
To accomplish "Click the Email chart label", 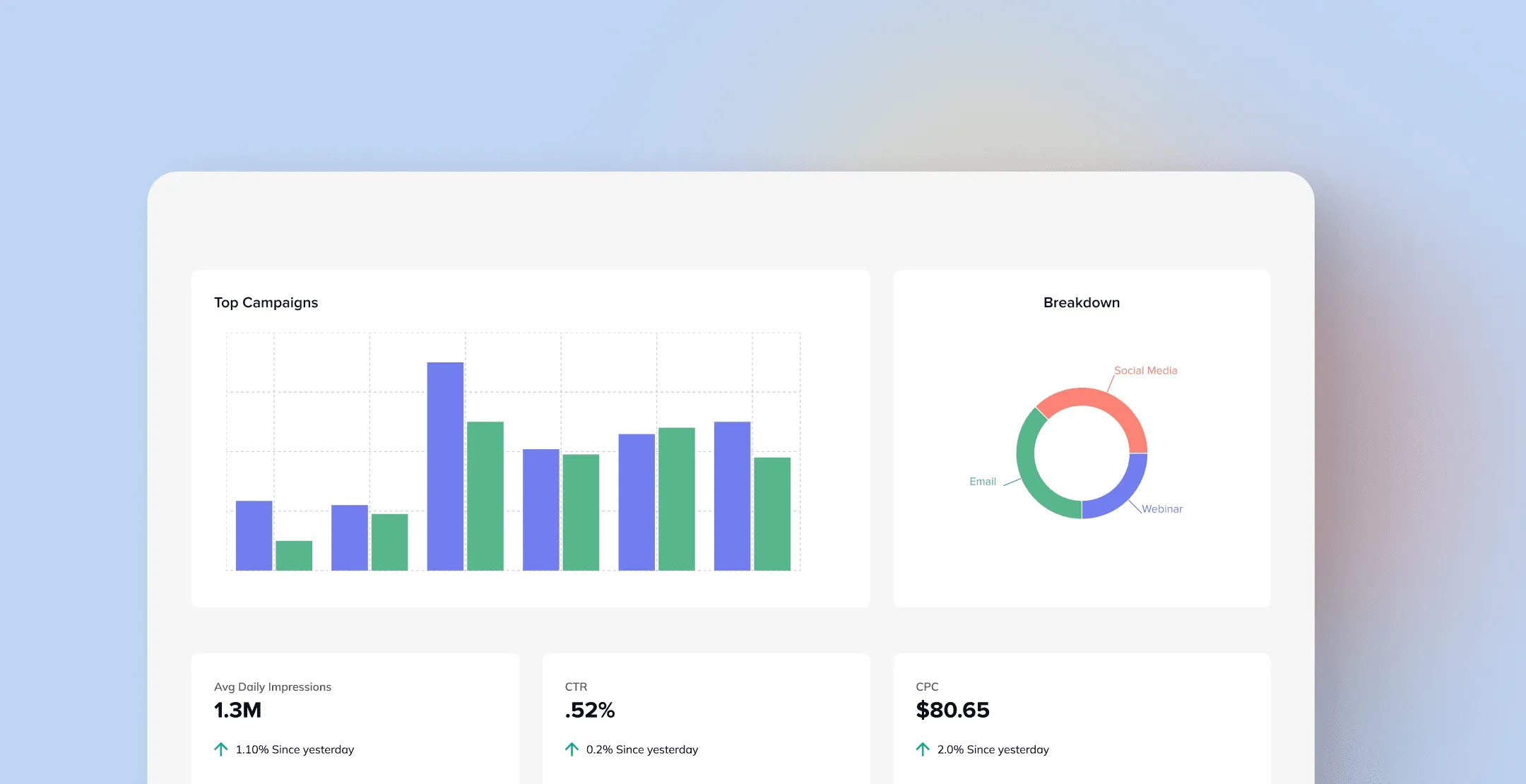I will tap(983, 481).
